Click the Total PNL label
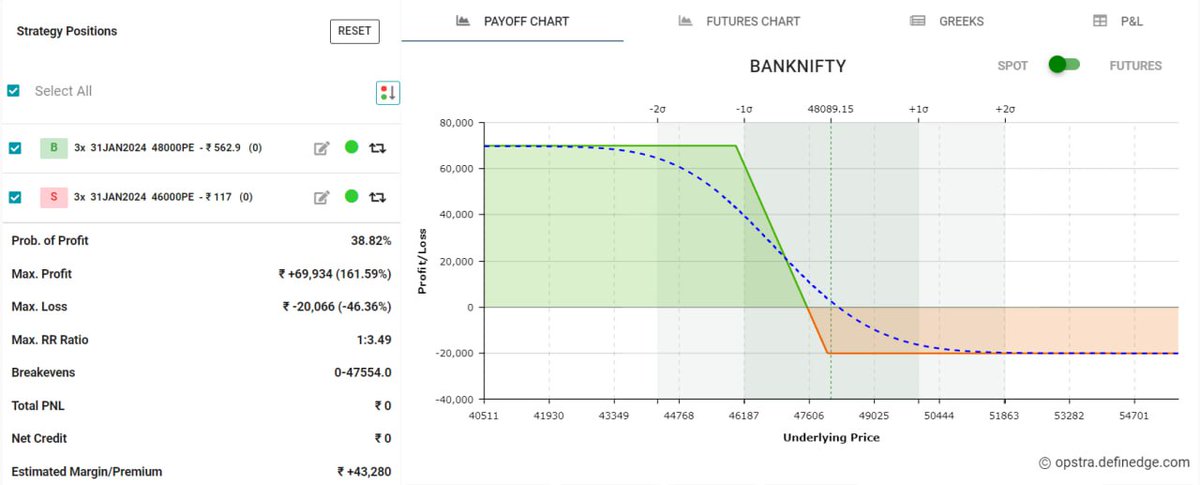 [38, 406]
